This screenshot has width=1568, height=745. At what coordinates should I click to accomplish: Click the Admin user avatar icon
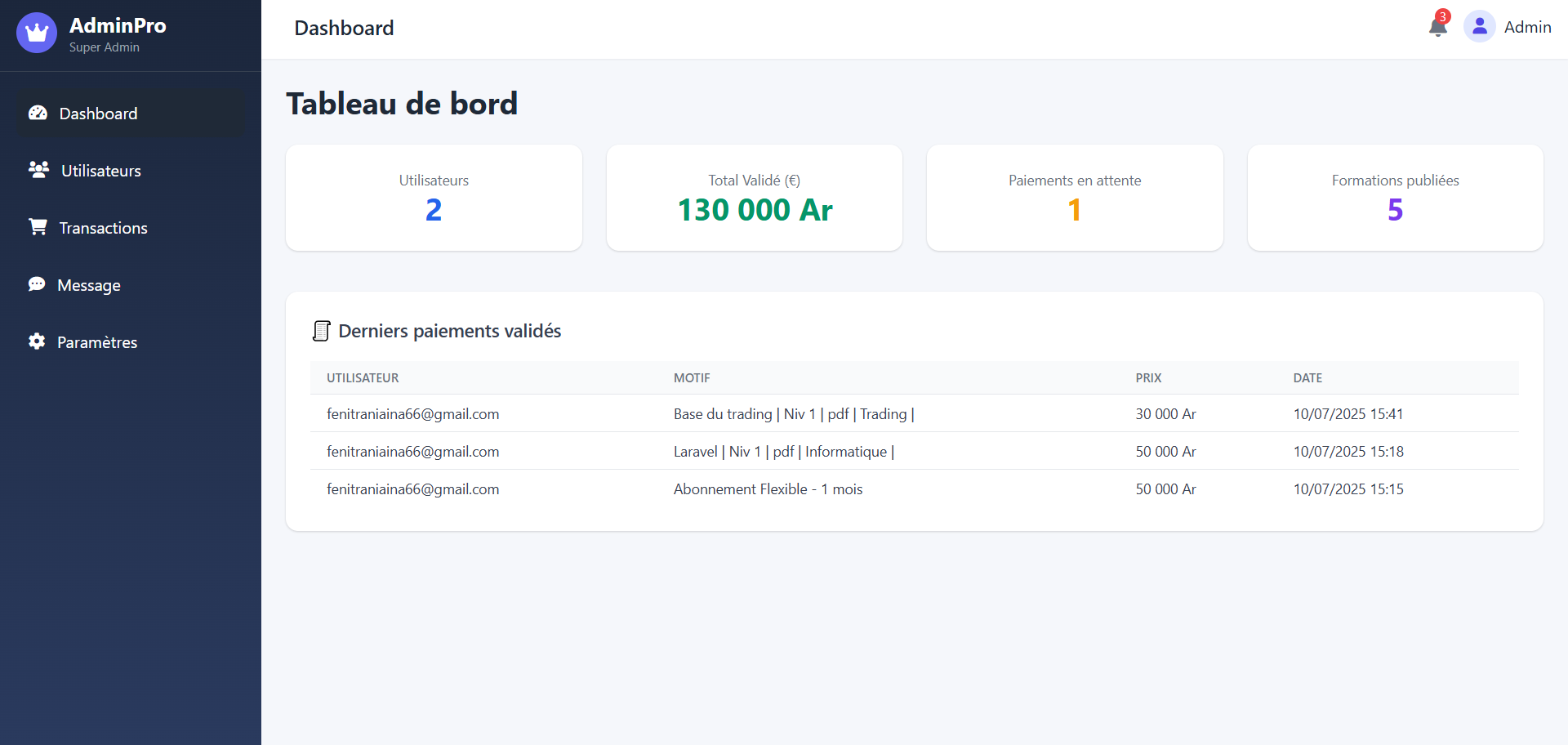pyautogui.click(x=1479, y=27)
